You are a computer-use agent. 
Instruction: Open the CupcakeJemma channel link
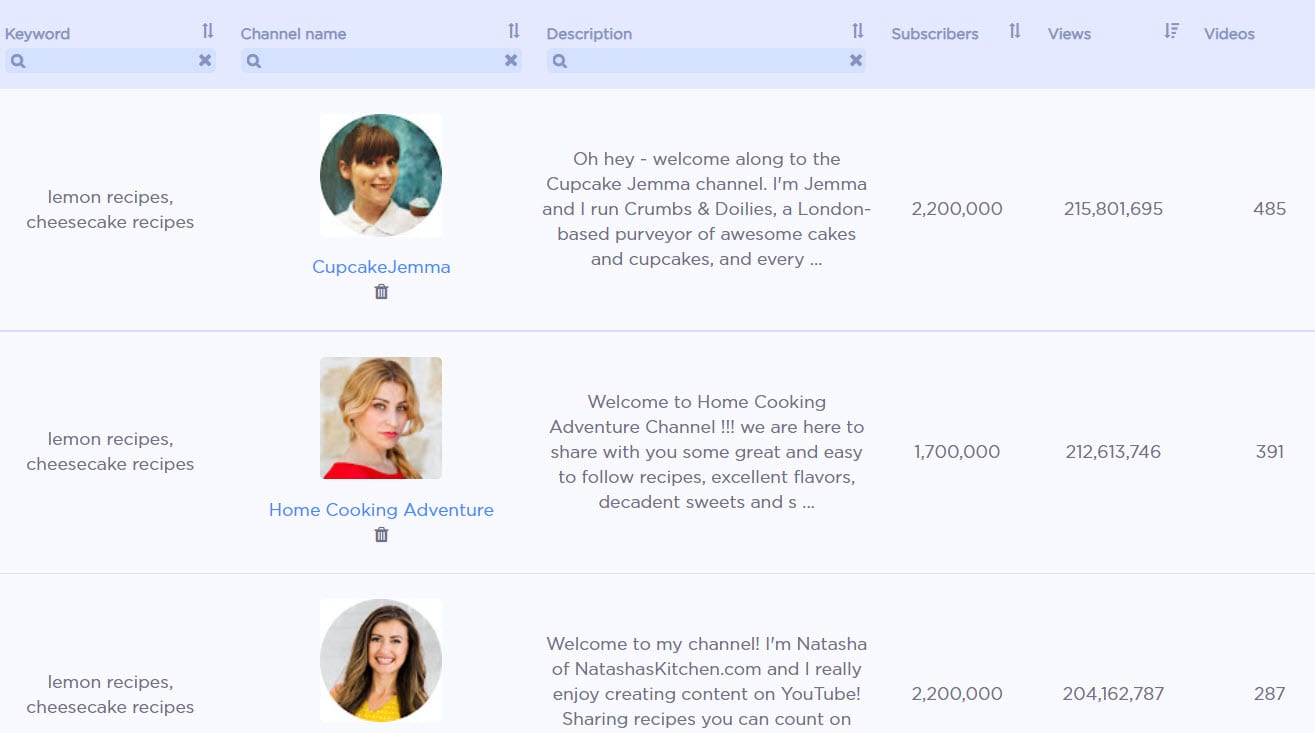click(381, 267)
